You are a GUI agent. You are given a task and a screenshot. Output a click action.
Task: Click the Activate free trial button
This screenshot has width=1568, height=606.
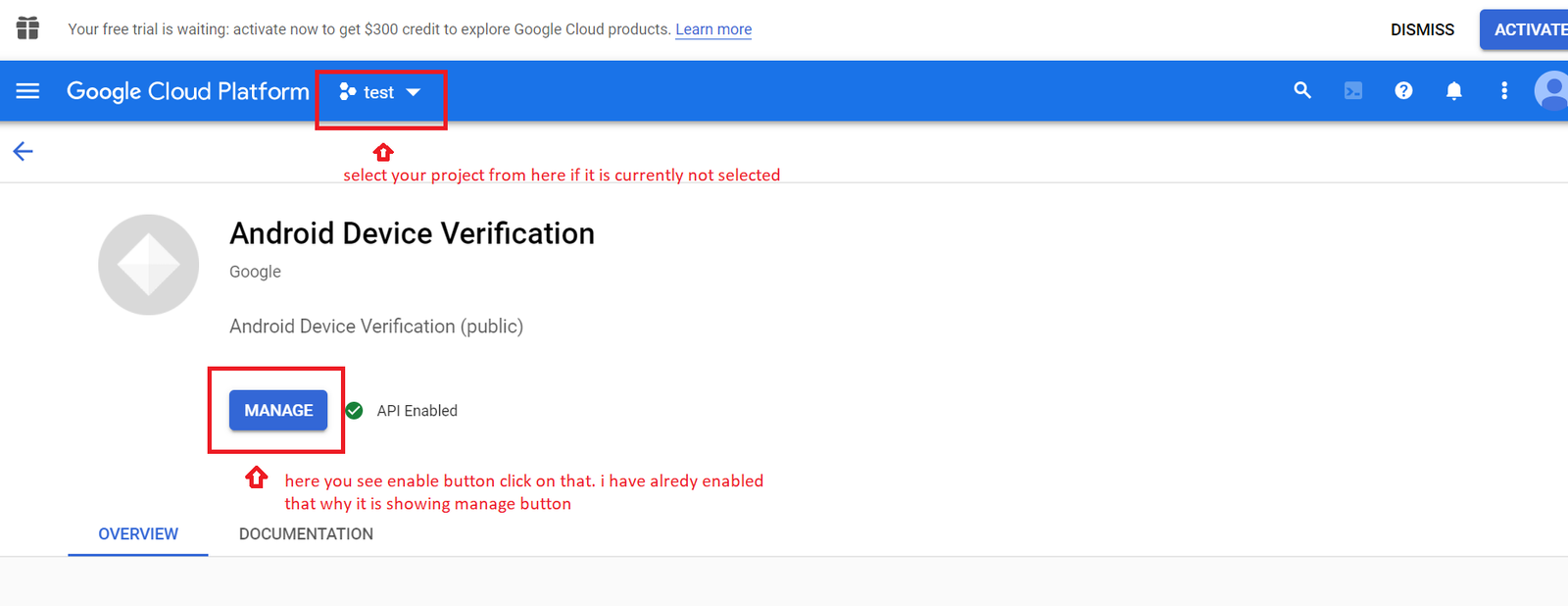point(1527,29)
